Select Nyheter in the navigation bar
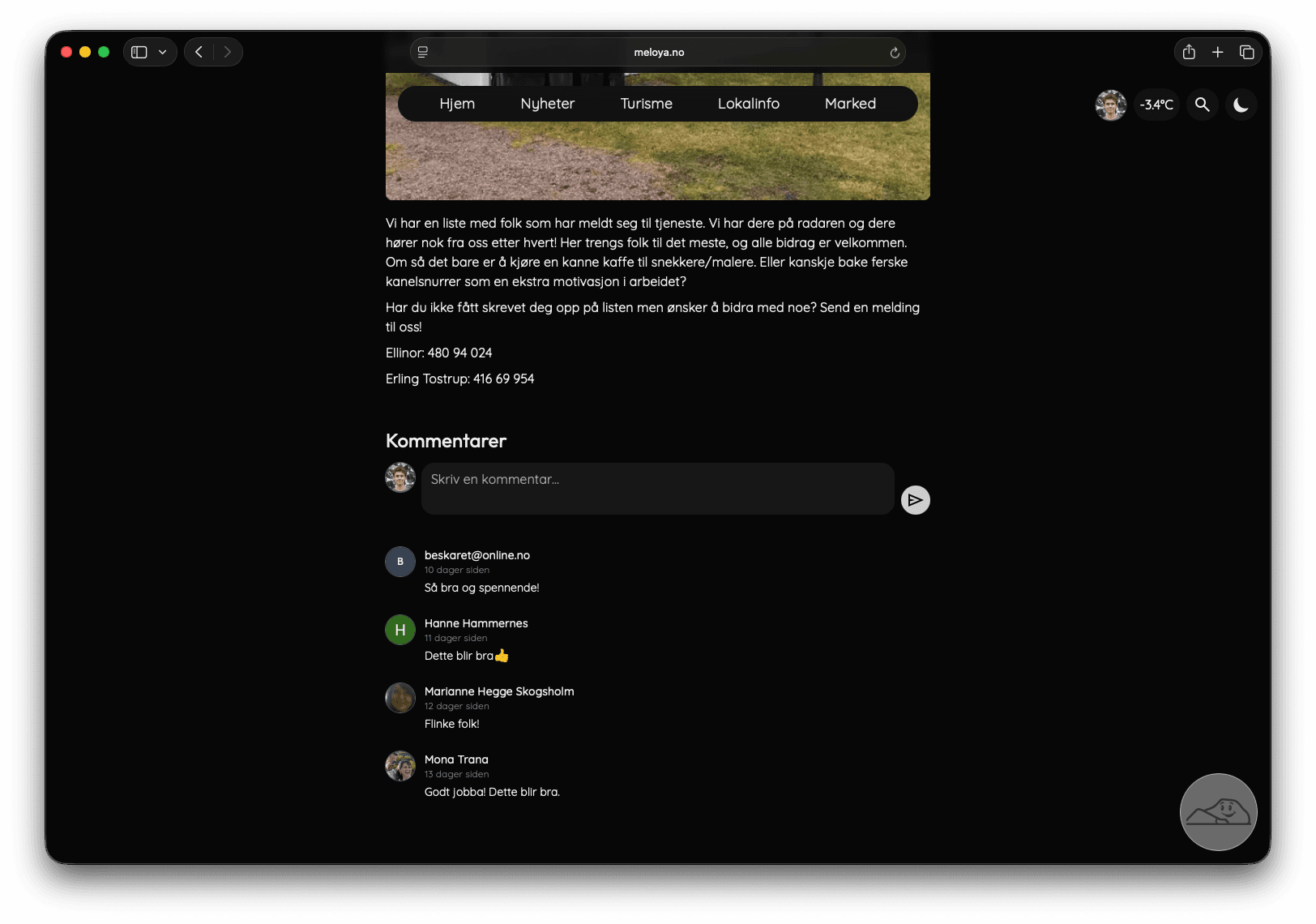This screenshot has height=924, width=1316. pos(547,104)
